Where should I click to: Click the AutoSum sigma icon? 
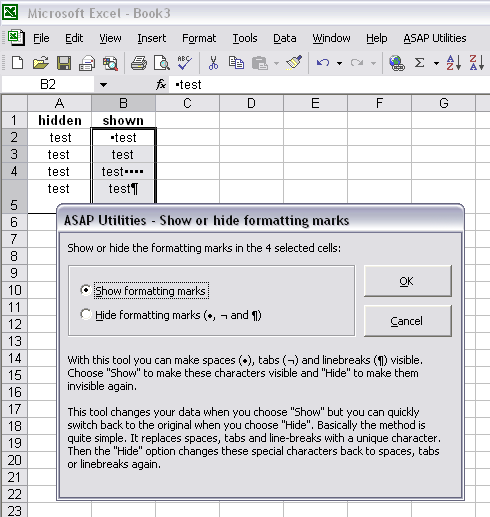(x=420, y=62)
